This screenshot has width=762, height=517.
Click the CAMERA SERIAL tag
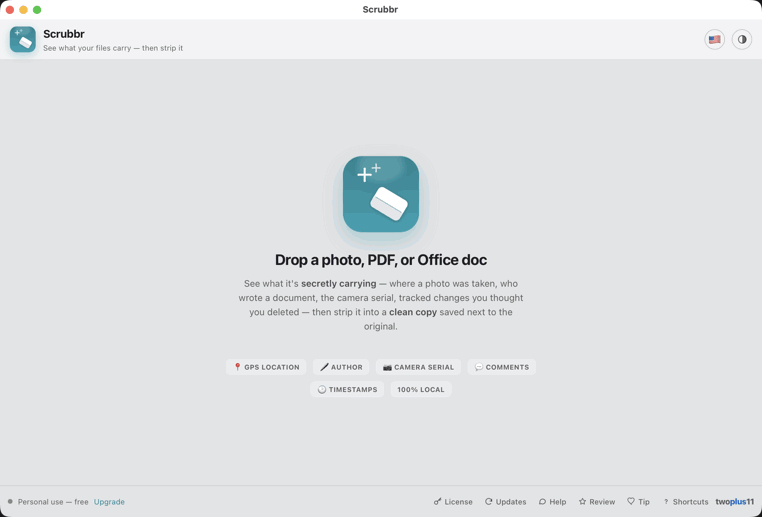[418, 367]
